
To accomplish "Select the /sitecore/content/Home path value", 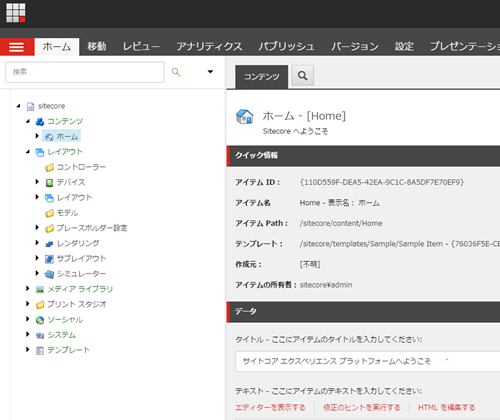I will coord(341,224).
